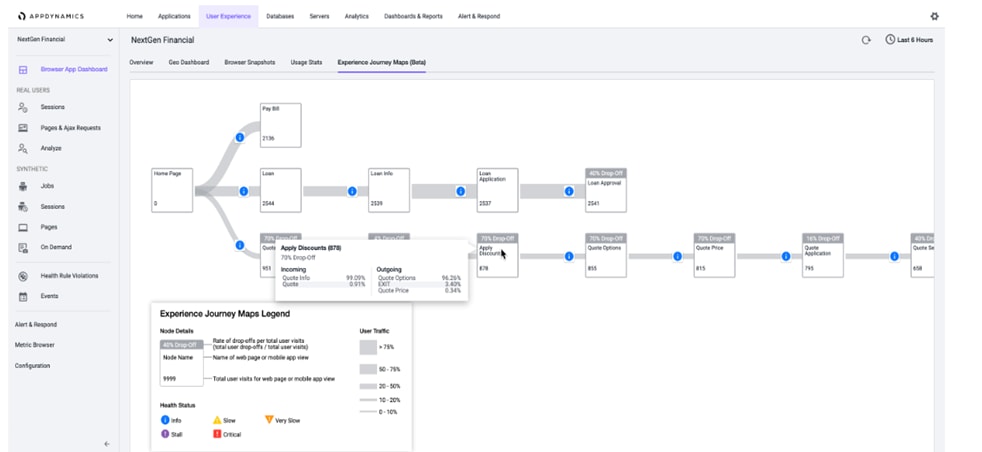Open Metric Browser in the sidebar
The width and height of the screenshot is (982, 452).
point(34,345)
